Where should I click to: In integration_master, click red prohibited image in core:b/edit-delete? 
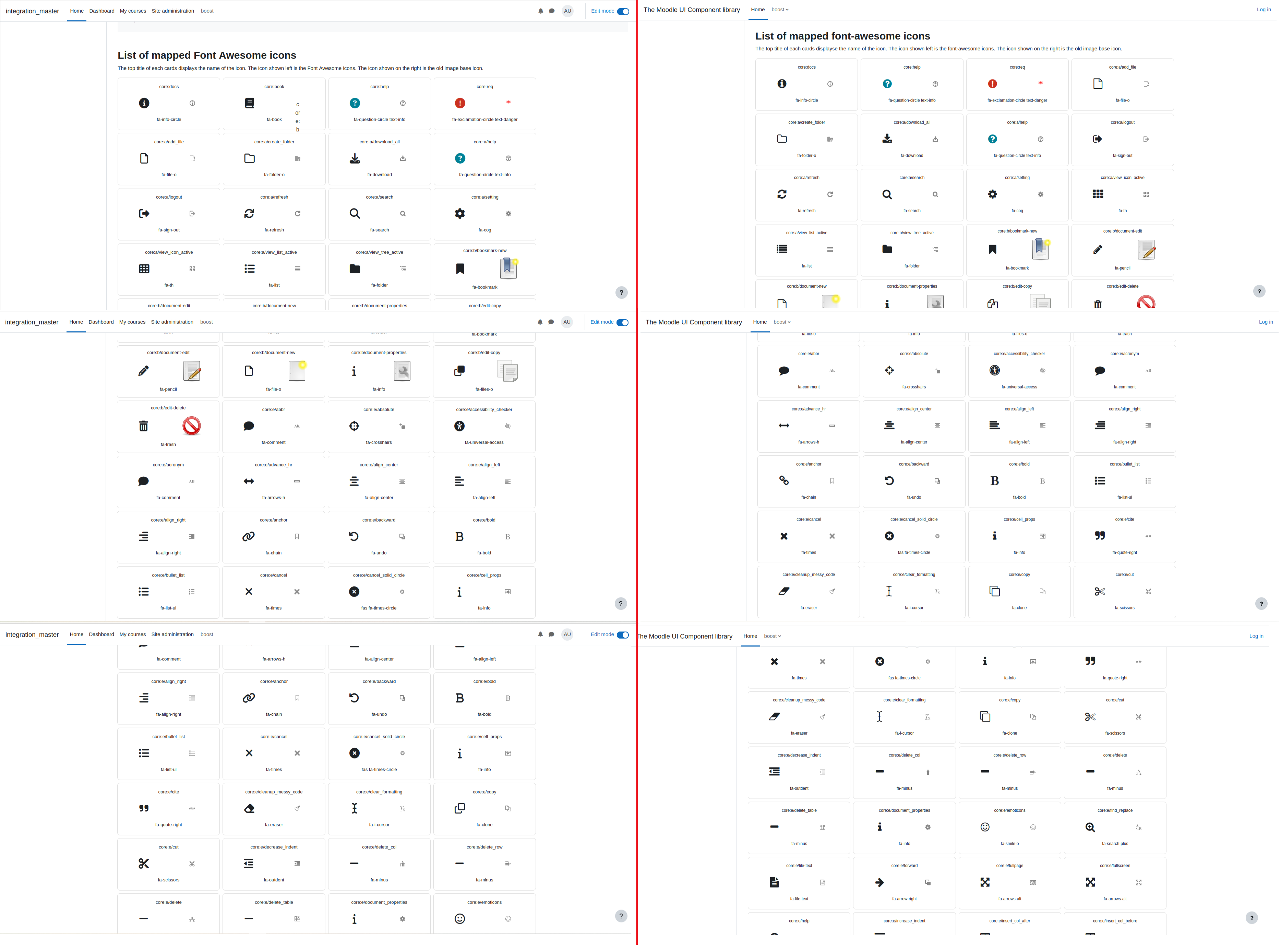click(x=192, y=426)
